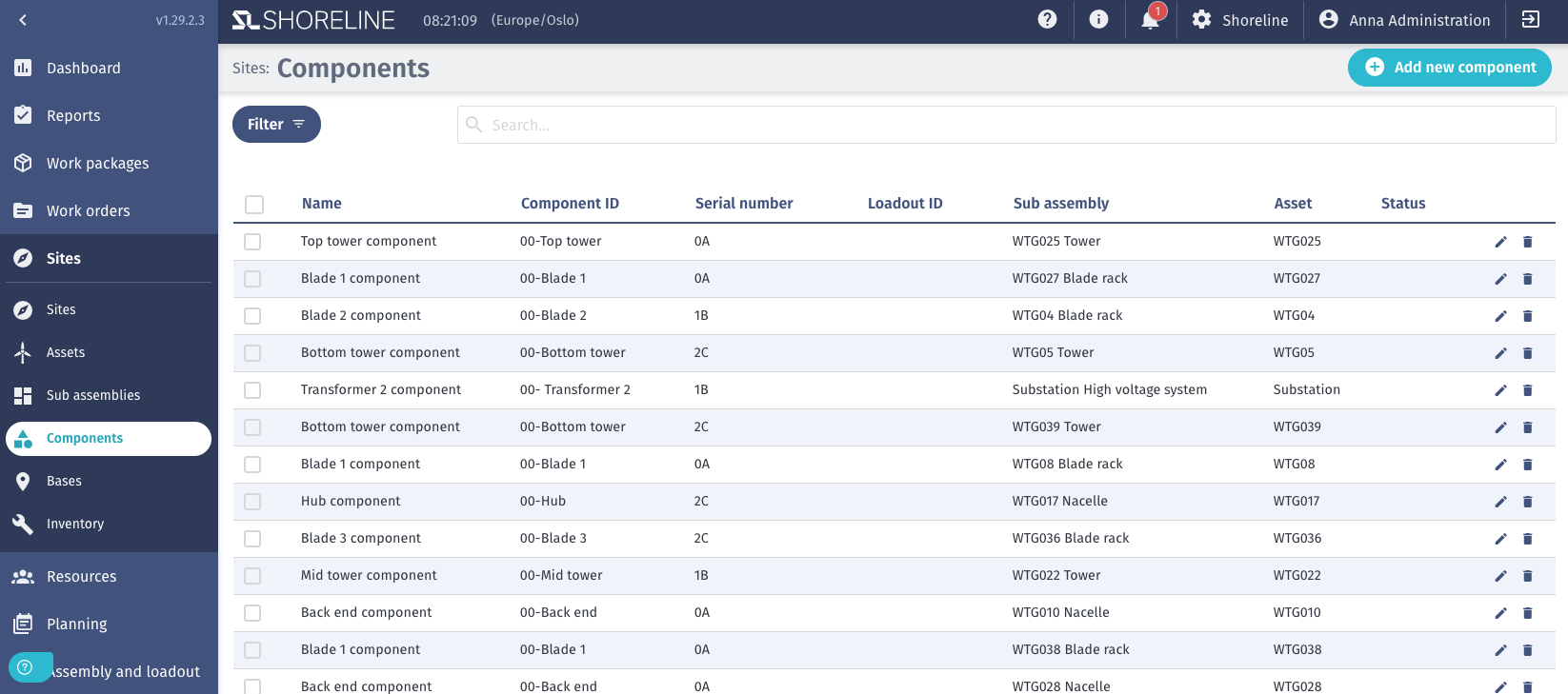Screen dimensions: 1568x694
Task: Click logout icon in top bar
Action: coord(1531,19)
